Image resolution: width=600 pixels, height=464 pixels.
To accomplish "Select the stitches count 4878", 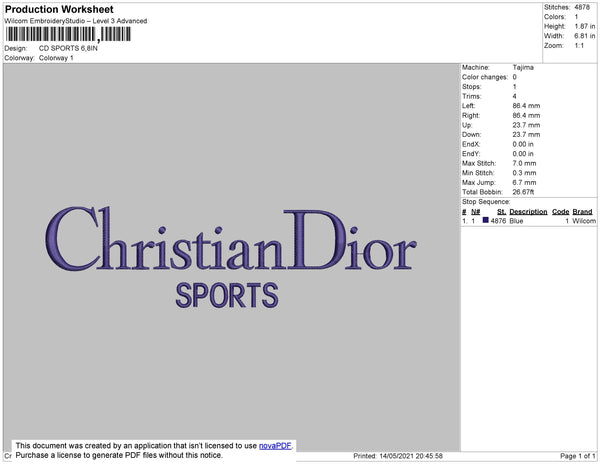I will (582, 7).
